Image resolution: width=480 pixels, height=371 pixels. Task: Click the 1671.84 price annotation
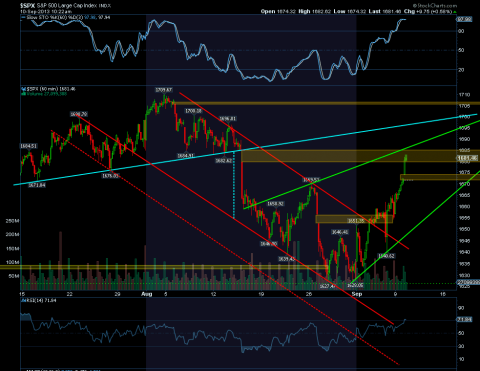tap(37, 185)
